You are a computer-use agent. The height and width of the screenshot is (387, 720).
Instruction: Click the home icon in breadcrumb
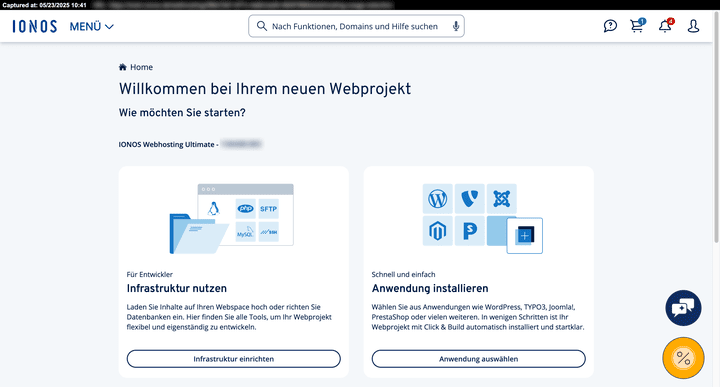pos(123,67)
